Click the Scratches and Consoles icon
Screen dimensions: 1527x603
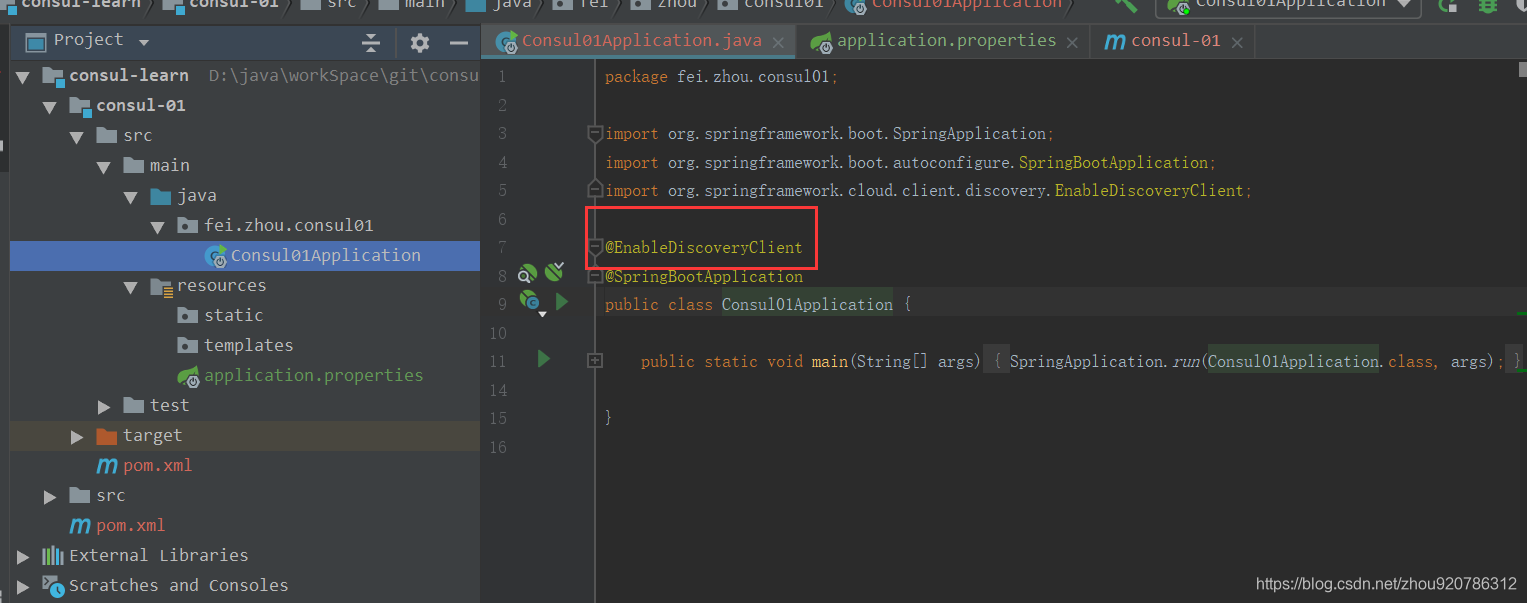[53, 586]
